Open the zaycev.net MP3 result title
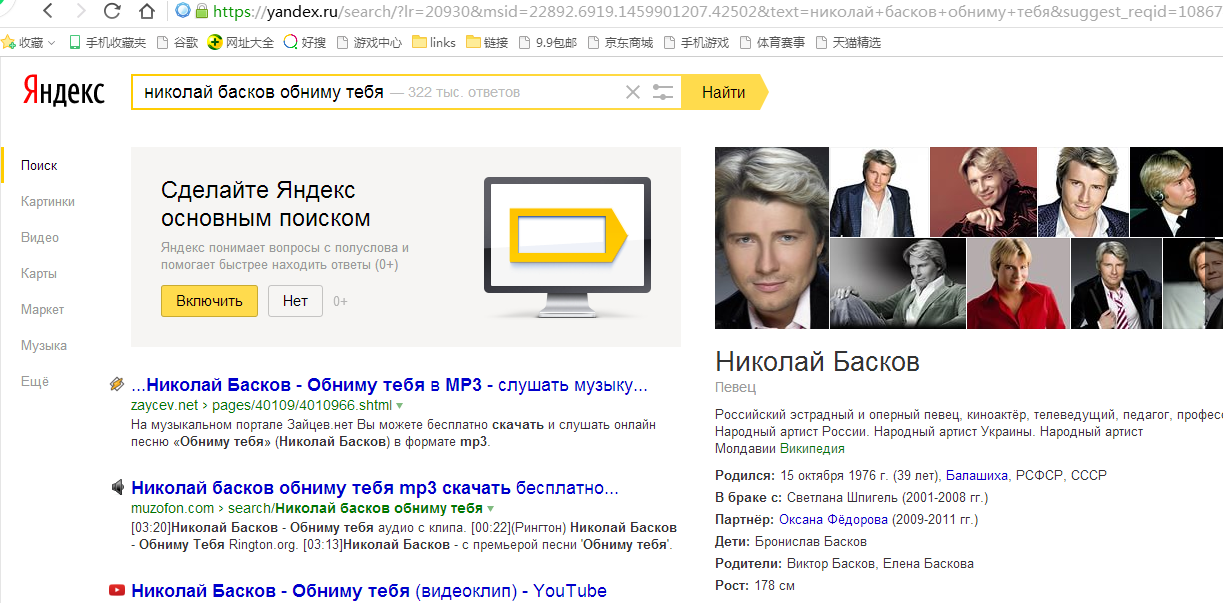Screen dimensions: 1223x603 click(x=390, y=385)
